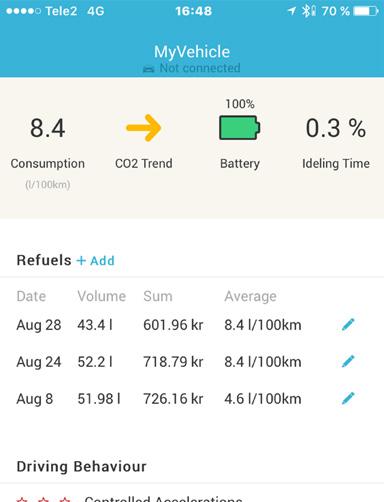384x502 pixels.
Task: Add a new refuel entry
Action: (x=96, y=260)
